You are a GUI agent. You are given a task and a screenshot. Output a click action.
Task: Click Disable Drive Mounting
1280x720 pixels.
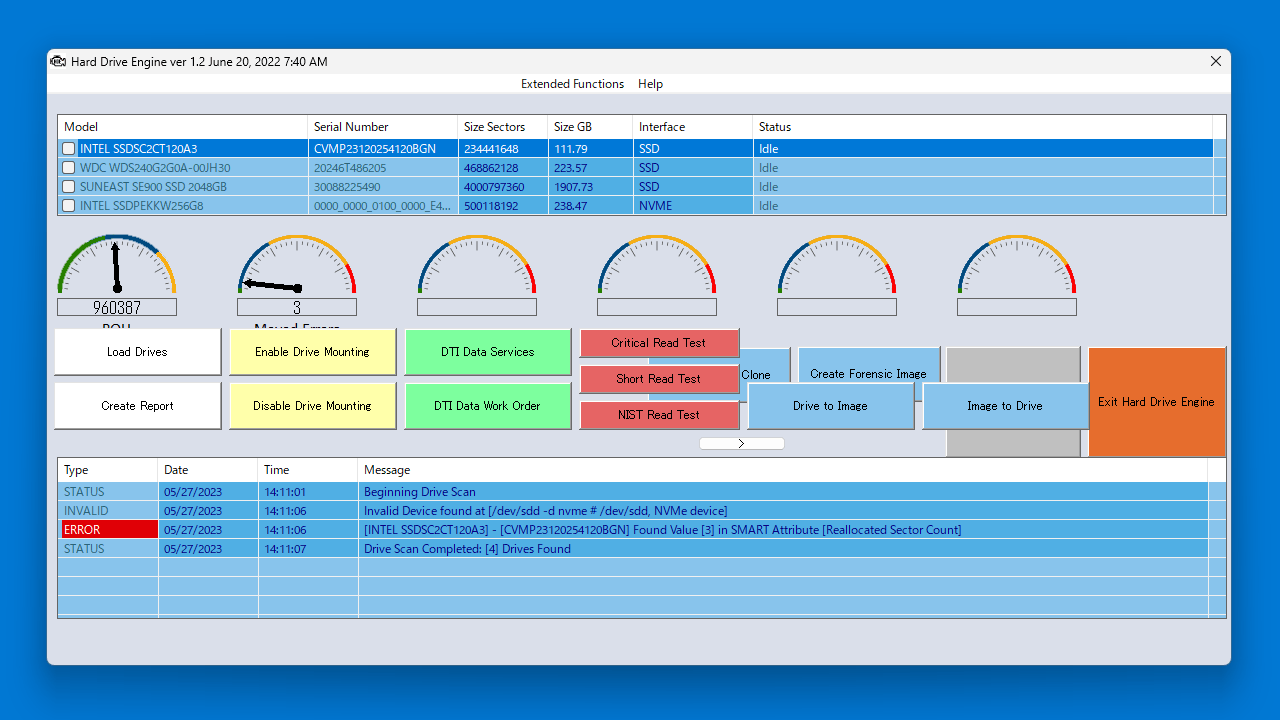[x=312, y=406]
